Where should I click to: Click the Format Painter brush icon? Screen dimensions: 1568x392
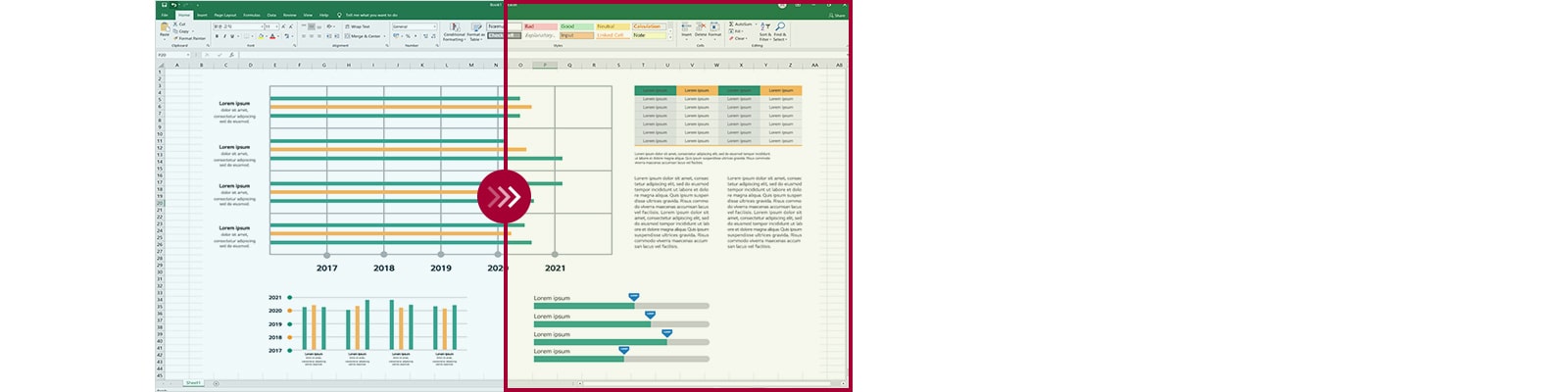[x=175, y=38]
